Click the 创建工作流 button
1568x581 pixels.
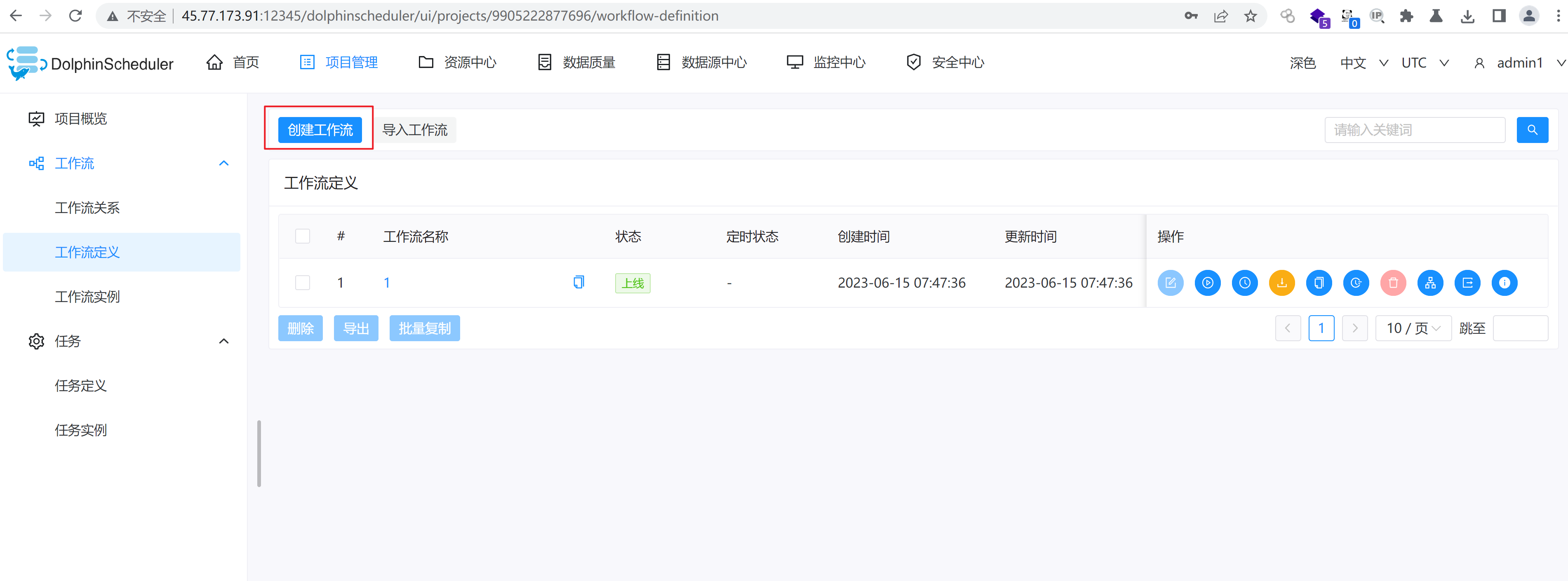point(320,130)
